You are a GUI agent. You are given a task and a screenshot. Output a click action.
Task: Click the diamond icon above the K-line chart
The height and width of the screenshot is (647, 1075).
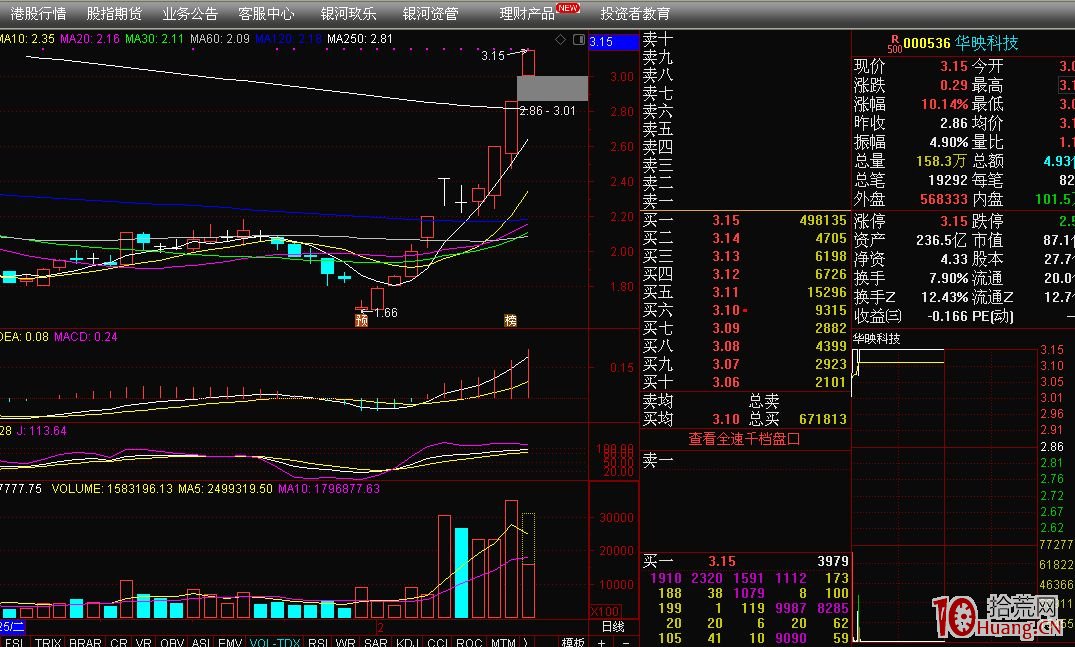[x=560, y=40]
